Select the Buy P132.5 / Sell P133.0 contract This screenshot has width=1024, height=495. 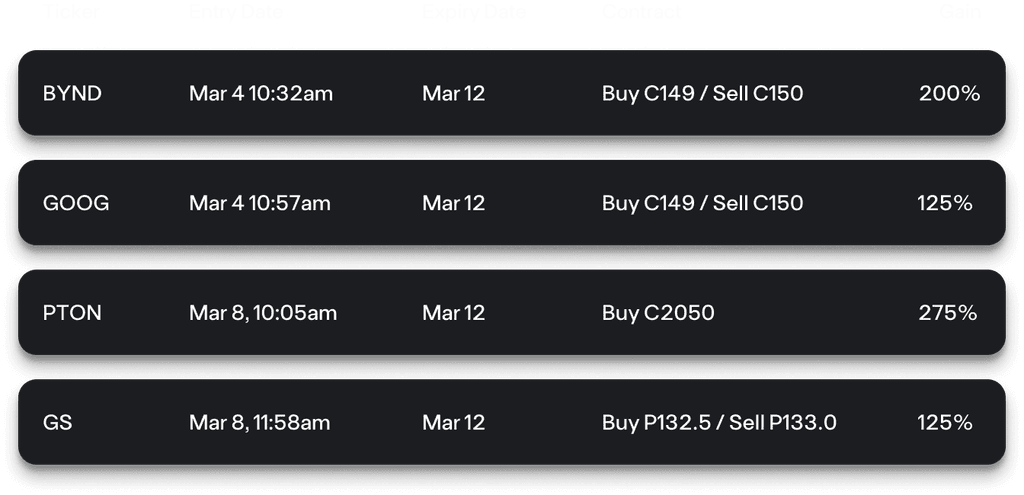tap(719, 423)
